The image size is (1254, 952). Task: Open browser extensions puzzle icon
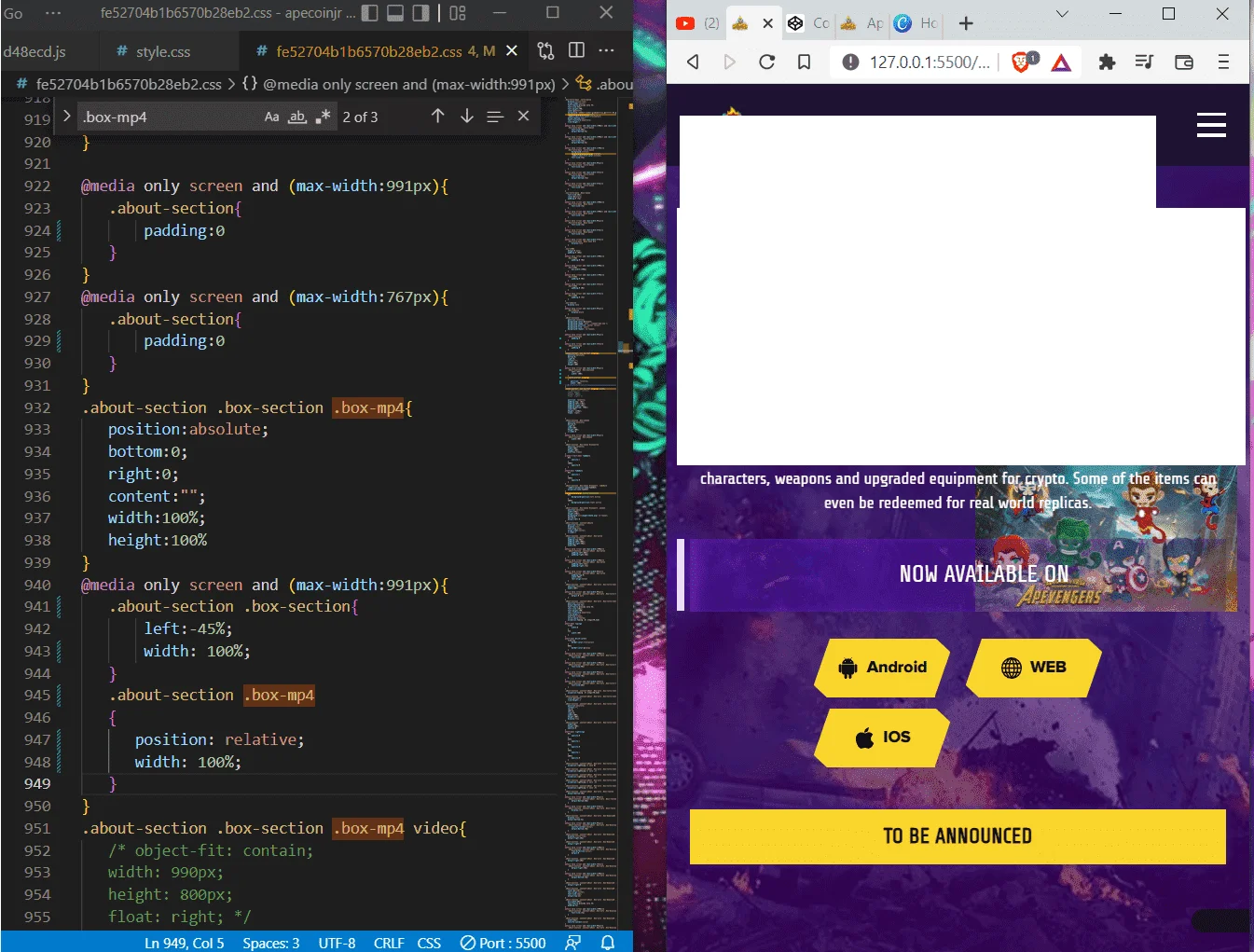click(x=1107, y=62)
